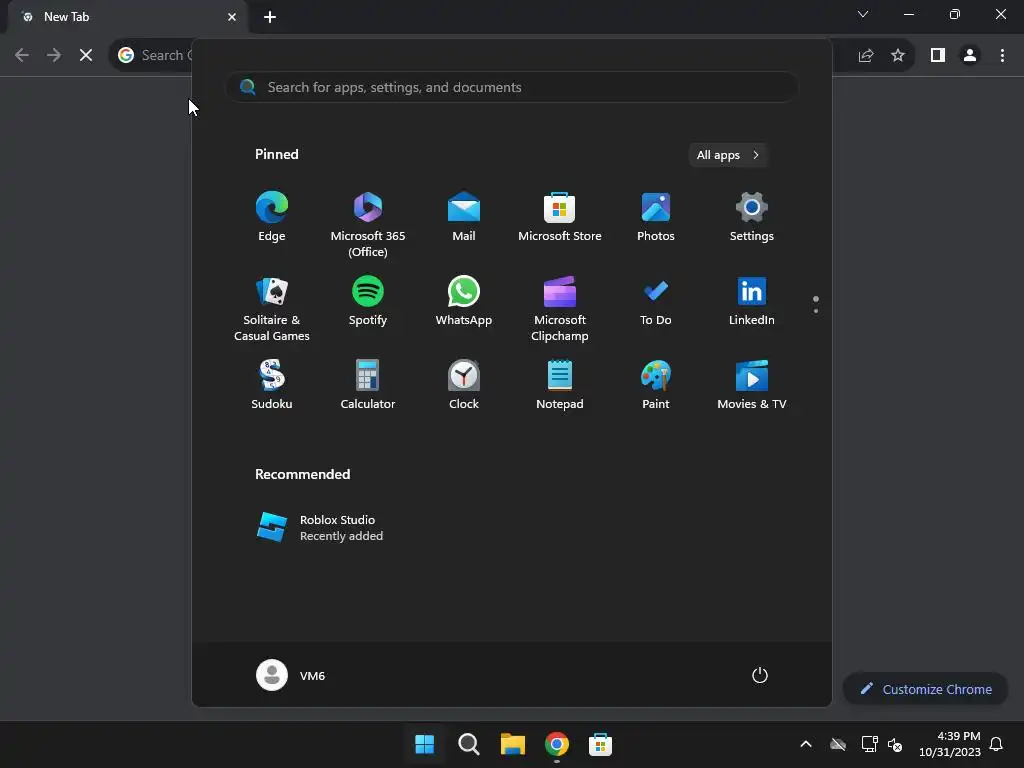Open a new Chrome tab with plus
1024x768 pixels.
click(x=270, y=17)
